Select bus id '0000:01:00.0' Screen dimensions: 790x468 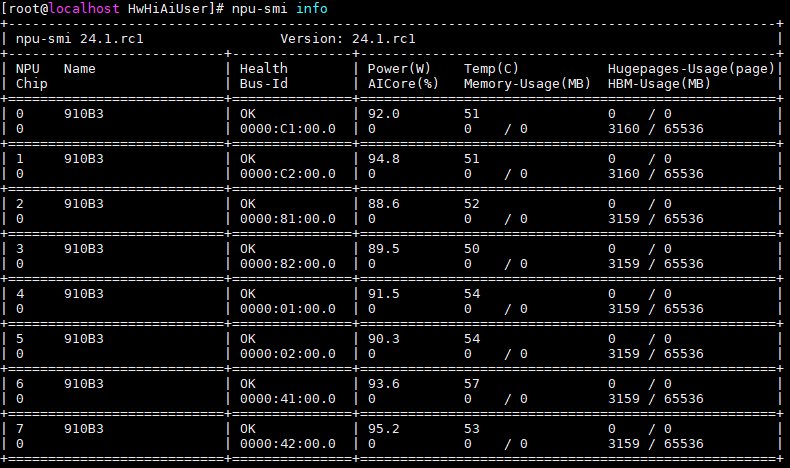tap(288, 309)
